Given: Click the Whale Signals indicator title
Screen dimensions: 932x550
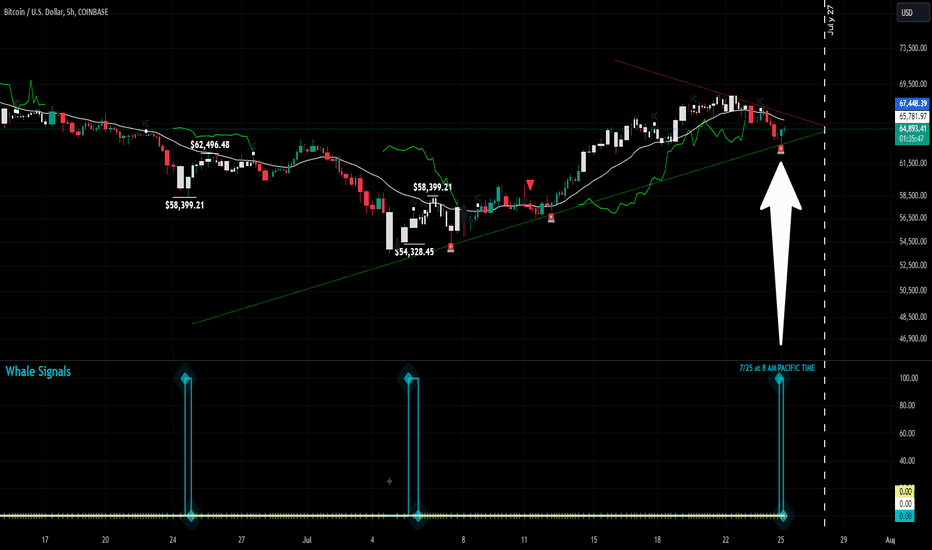Looking at the screenshot, I should coord(38,372).
